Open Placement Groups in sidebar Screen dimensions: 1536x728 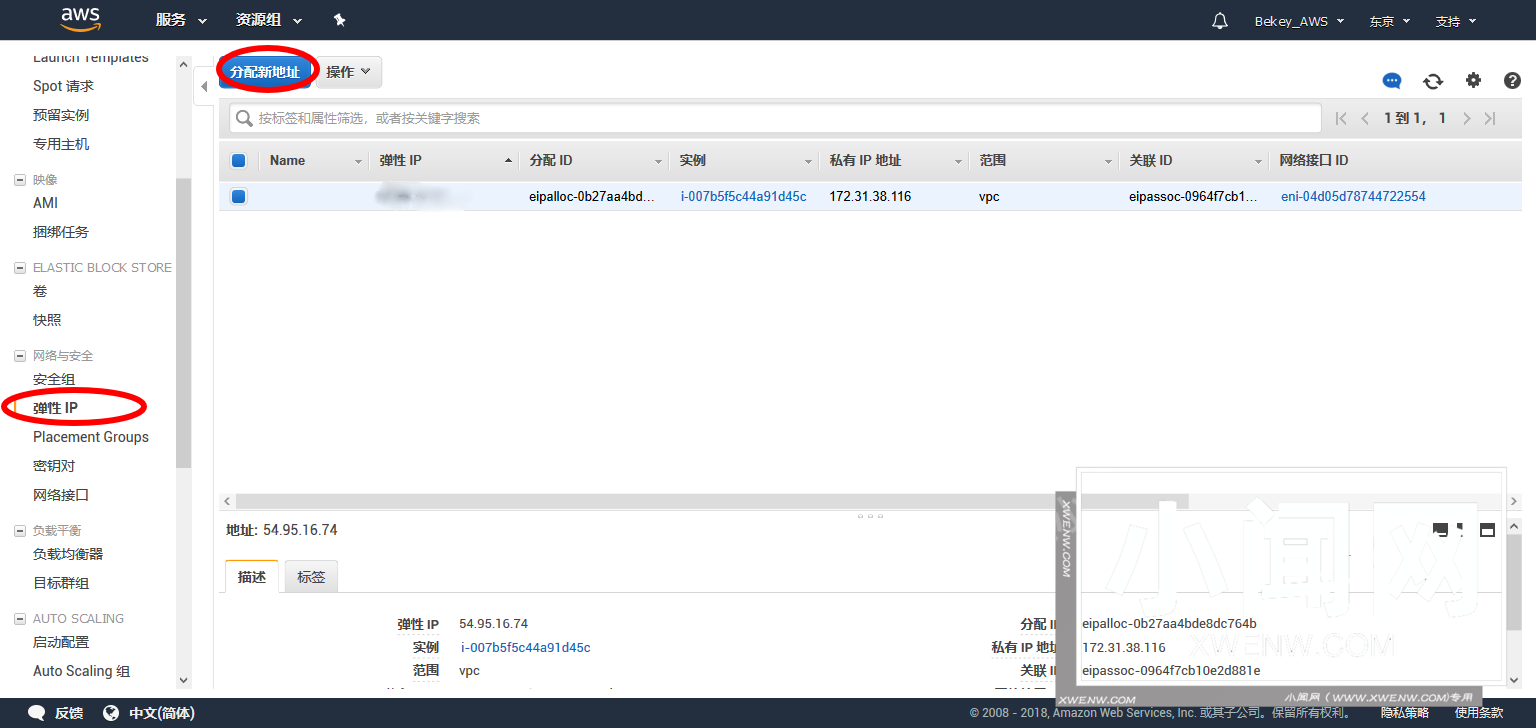(91, 437)
